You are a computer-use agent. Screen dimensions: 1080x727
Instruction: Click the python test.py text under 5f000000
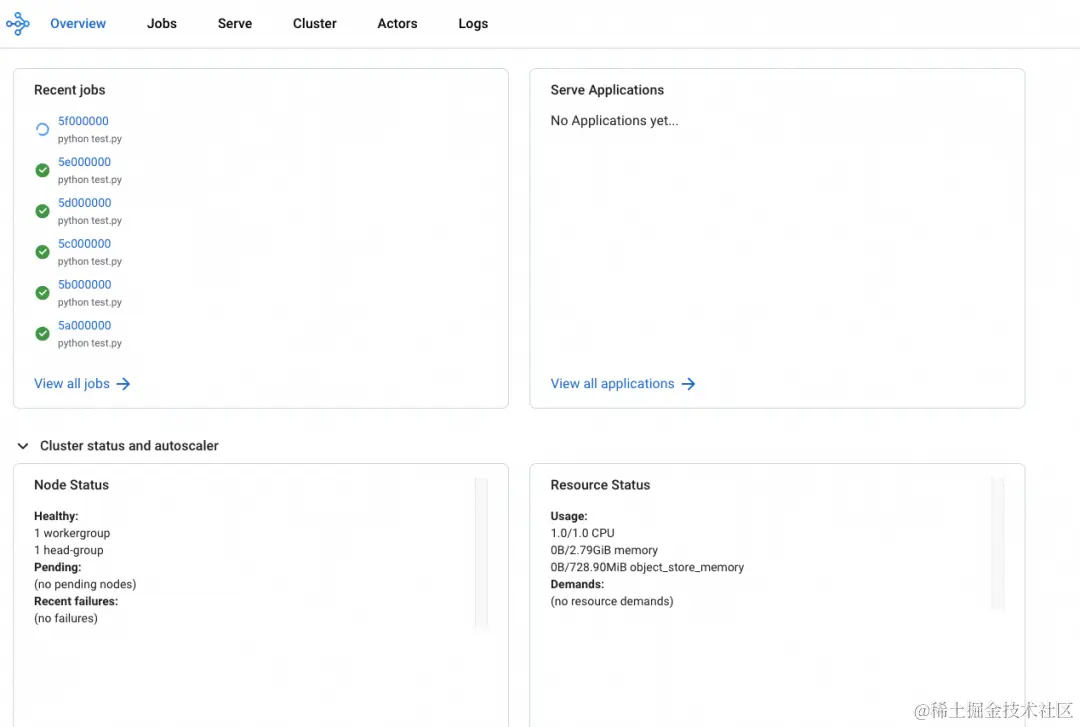coord(90,139)
